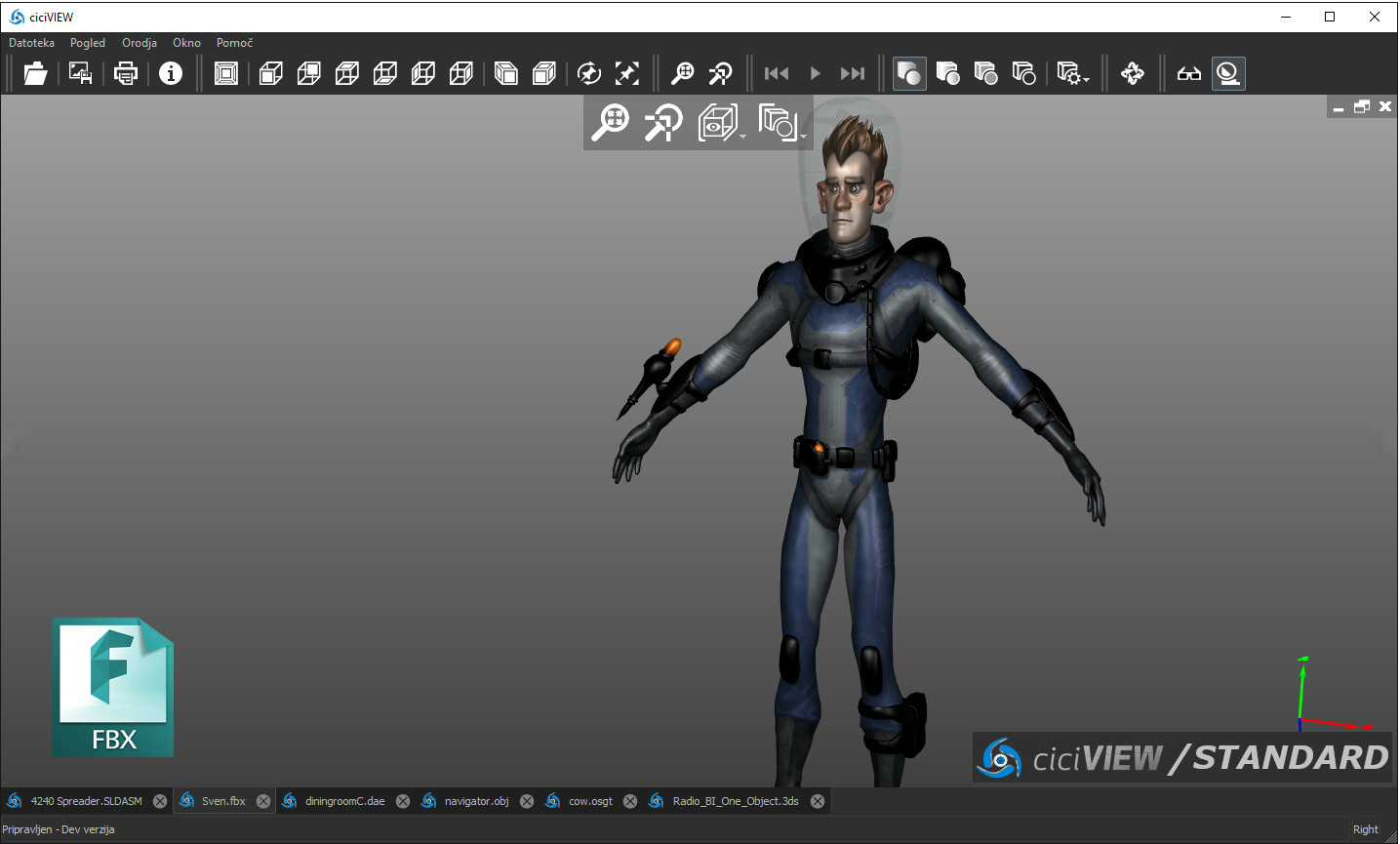Activate zoom window in the main toolbar

coord(721,73)
